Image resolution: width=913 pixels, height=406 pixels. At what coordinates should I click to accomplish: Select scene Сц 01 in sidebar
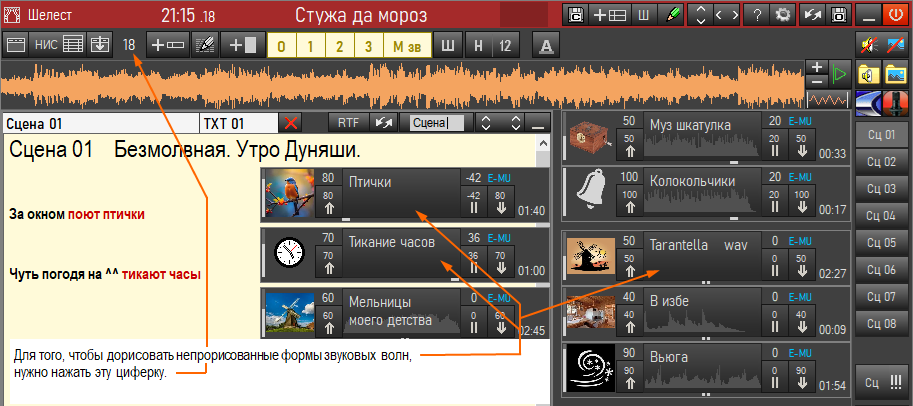[881, 135]
